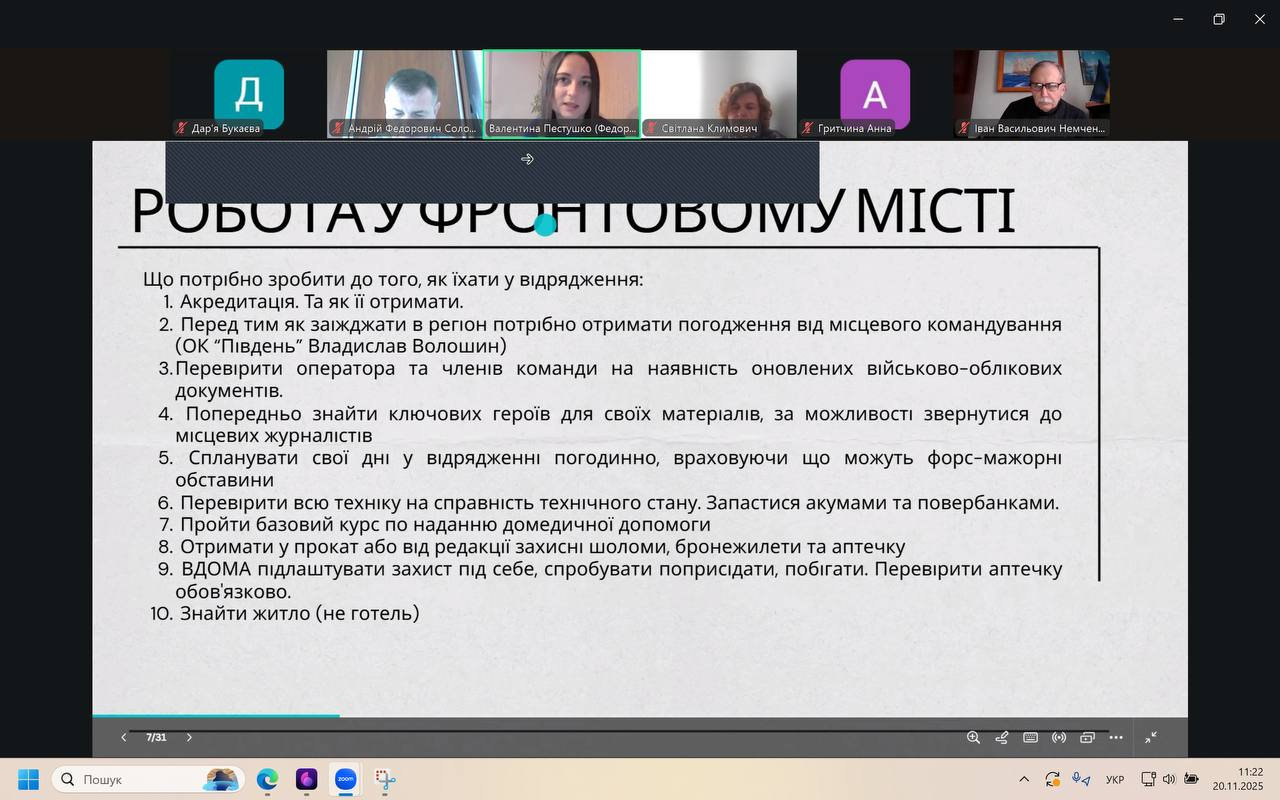Click the teal pointer dot on slide title
This screenshot has height=800, width=1280.
(x=545, y=225)
